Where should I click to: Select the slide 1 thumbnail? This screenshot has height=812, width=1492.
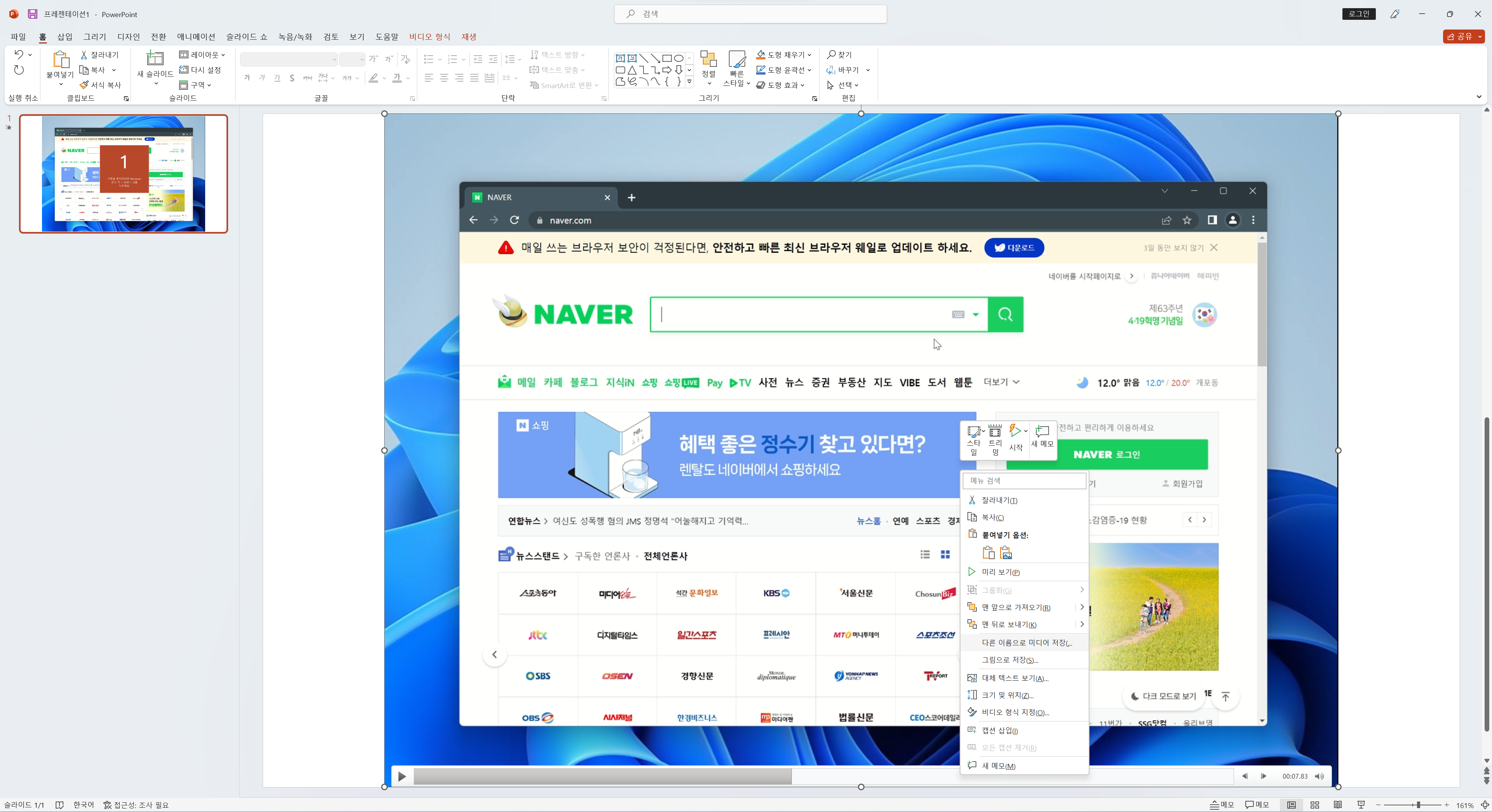click(124, 174)
